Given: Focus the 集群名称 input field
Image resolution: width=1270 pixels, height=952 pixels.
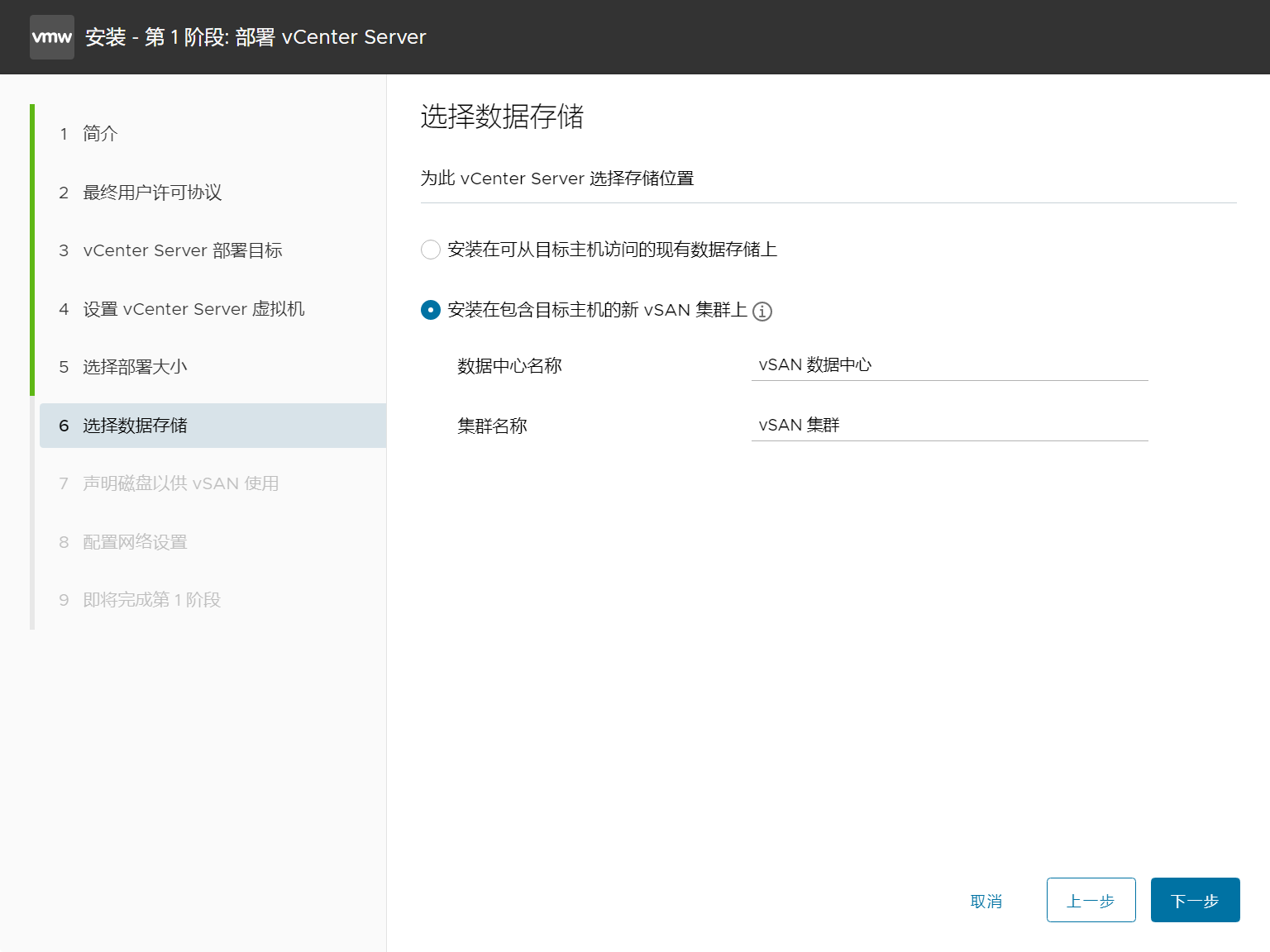Looking at the screenshot, I should coord(950,425).
